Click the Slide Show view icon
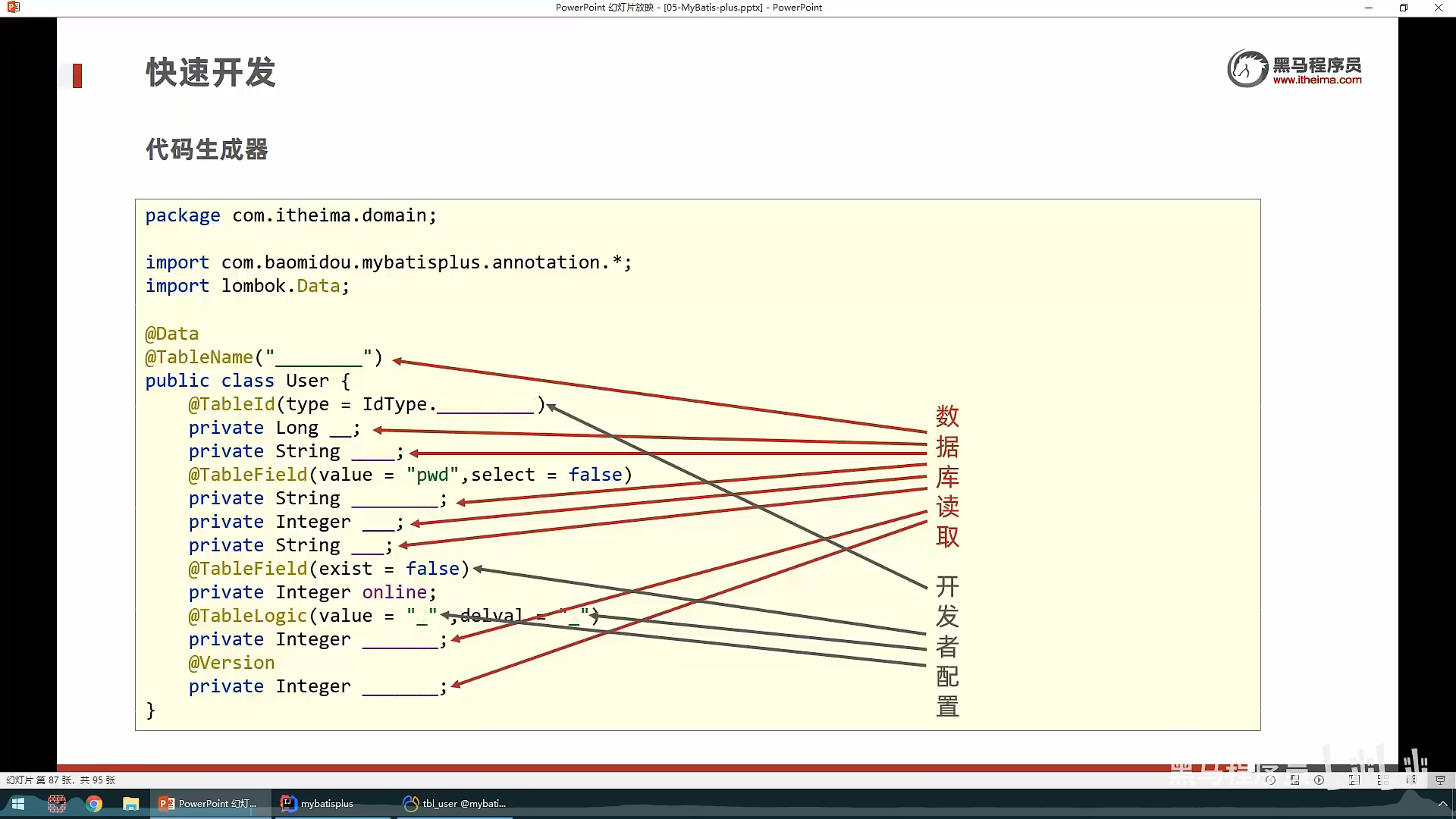The image size is (1456, 819). coord(1440,780)
